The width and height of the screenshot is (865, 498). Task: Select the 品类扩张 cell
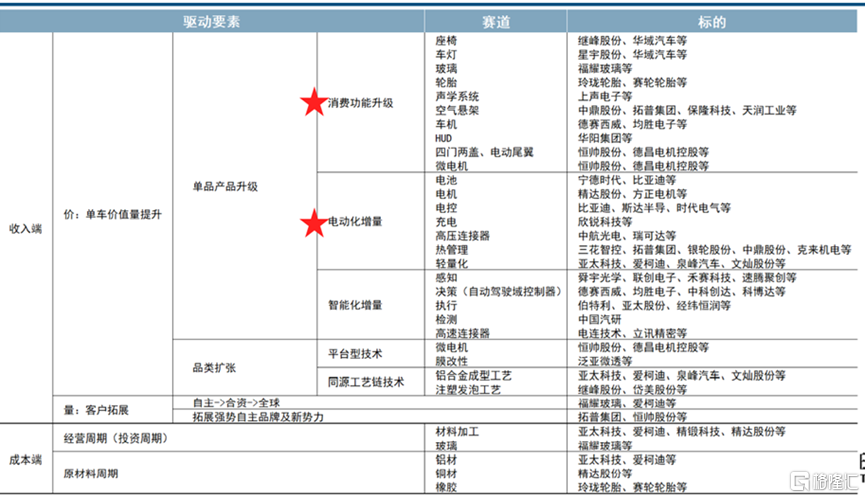click(x=214, y=368)
